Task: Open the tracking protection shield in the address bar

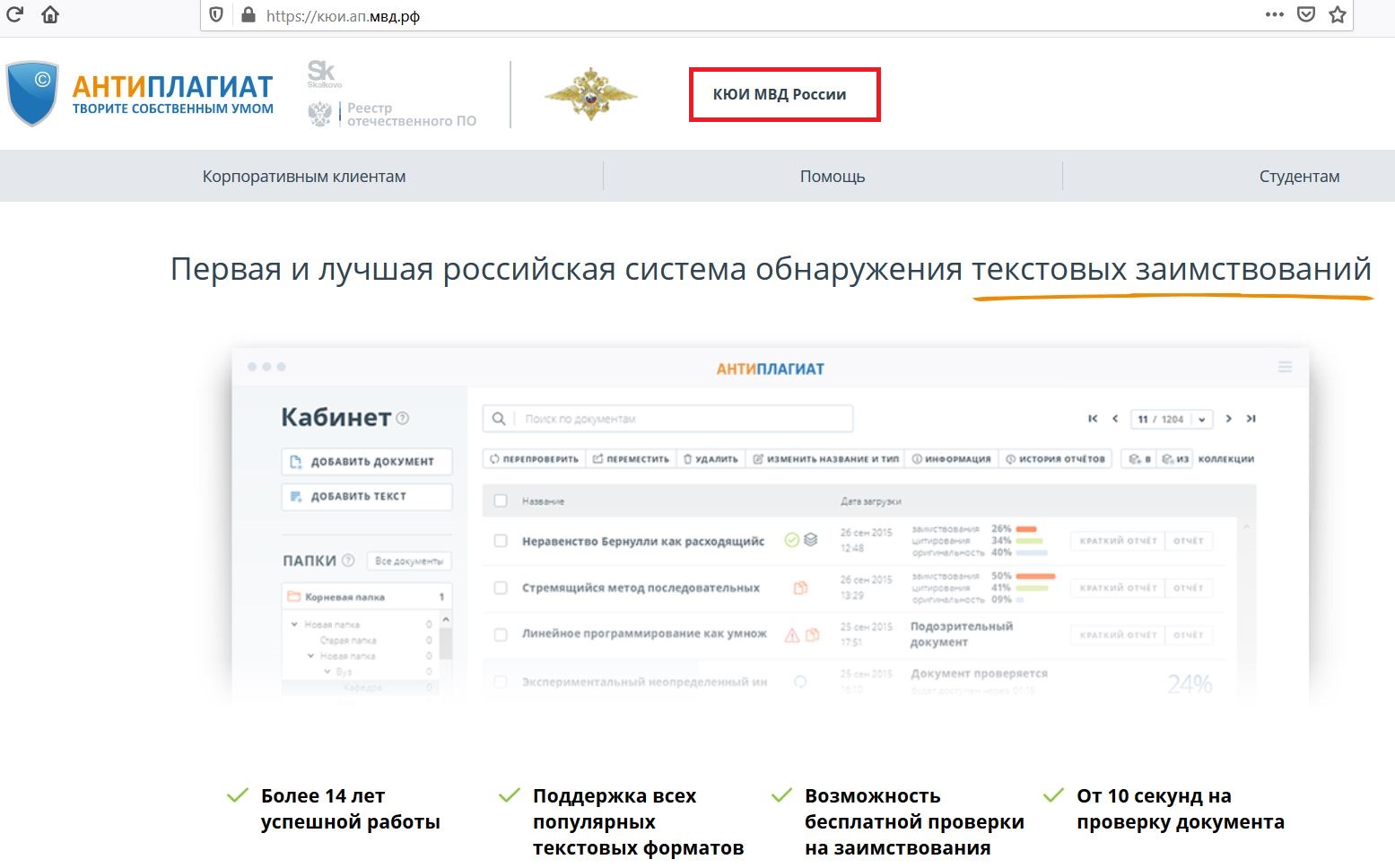Action: pos(215,15)
